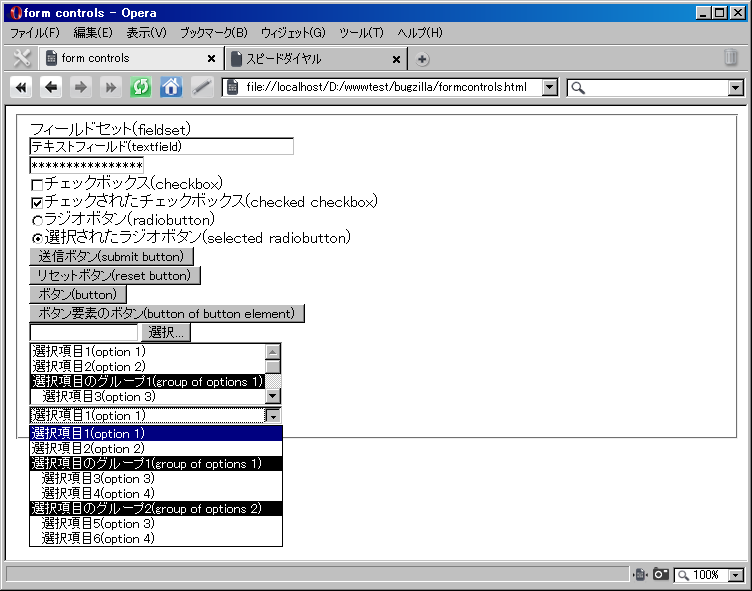
Task: Choose 選択項目5(option 3) in dropdown list
Action: coord(156,523)
